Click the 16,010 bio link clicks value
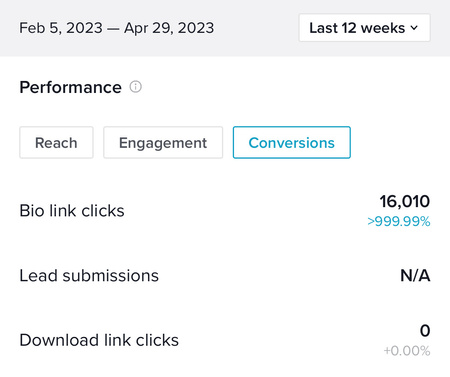 [x=405, y=201]
